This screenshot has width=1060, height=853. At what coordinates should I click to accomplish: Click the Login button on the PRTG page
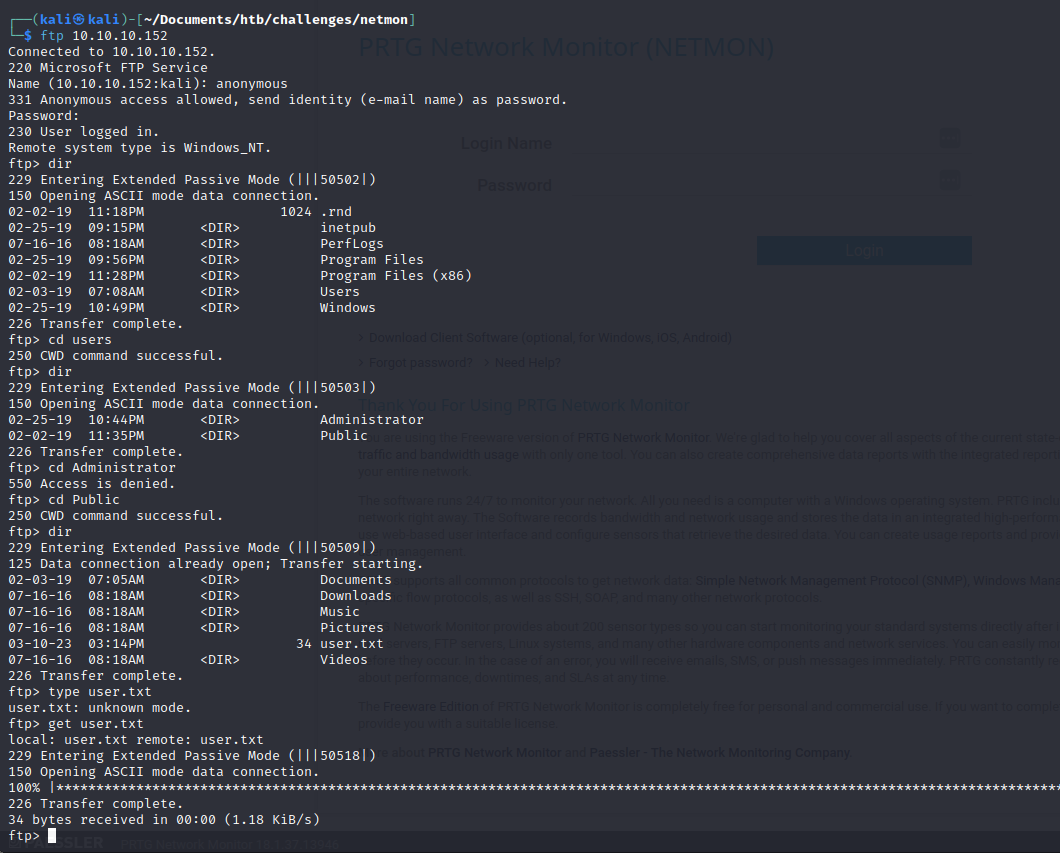point(864,251)
